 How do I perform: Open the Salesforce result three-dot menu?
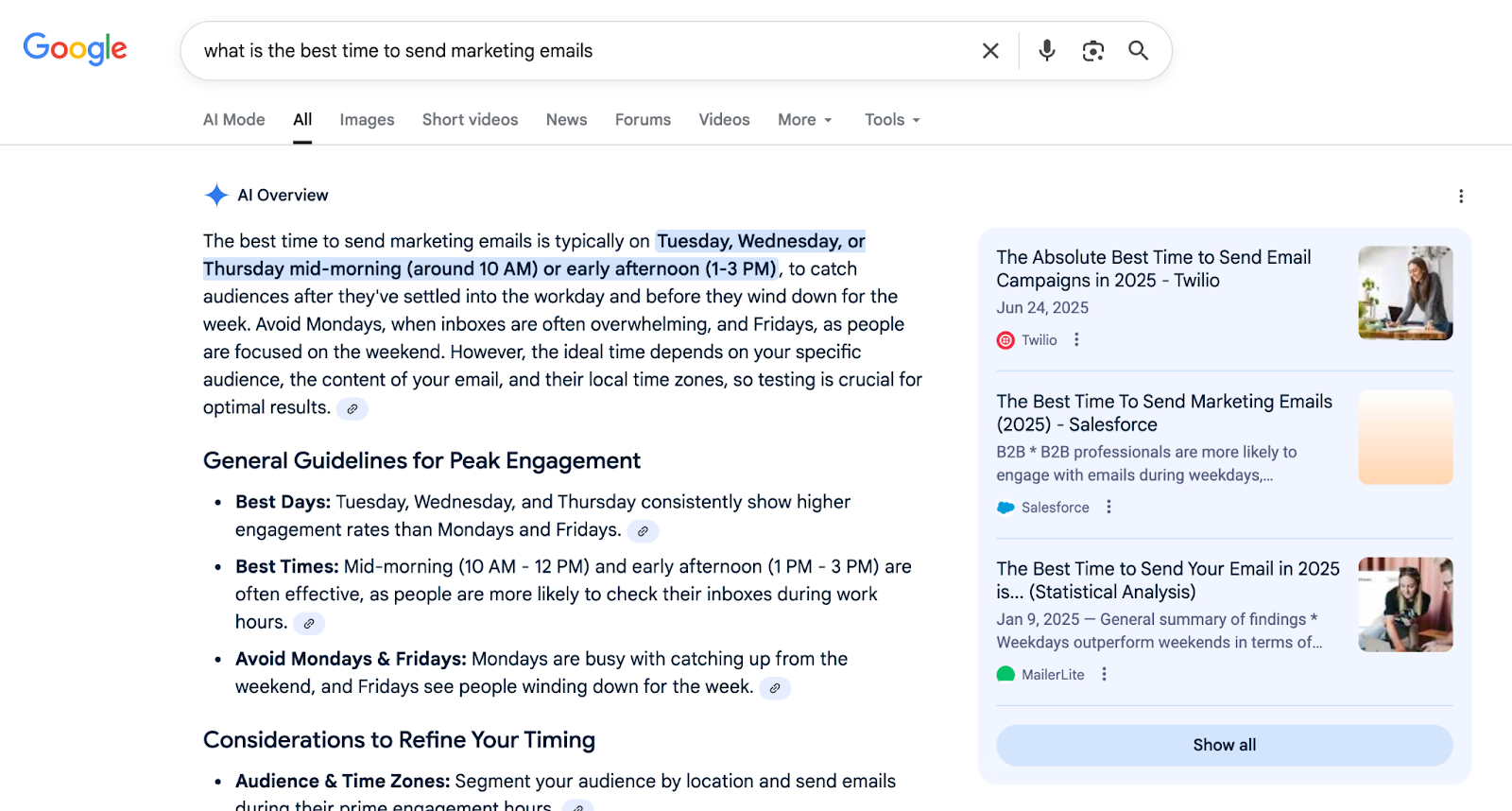coord(1108,508)
